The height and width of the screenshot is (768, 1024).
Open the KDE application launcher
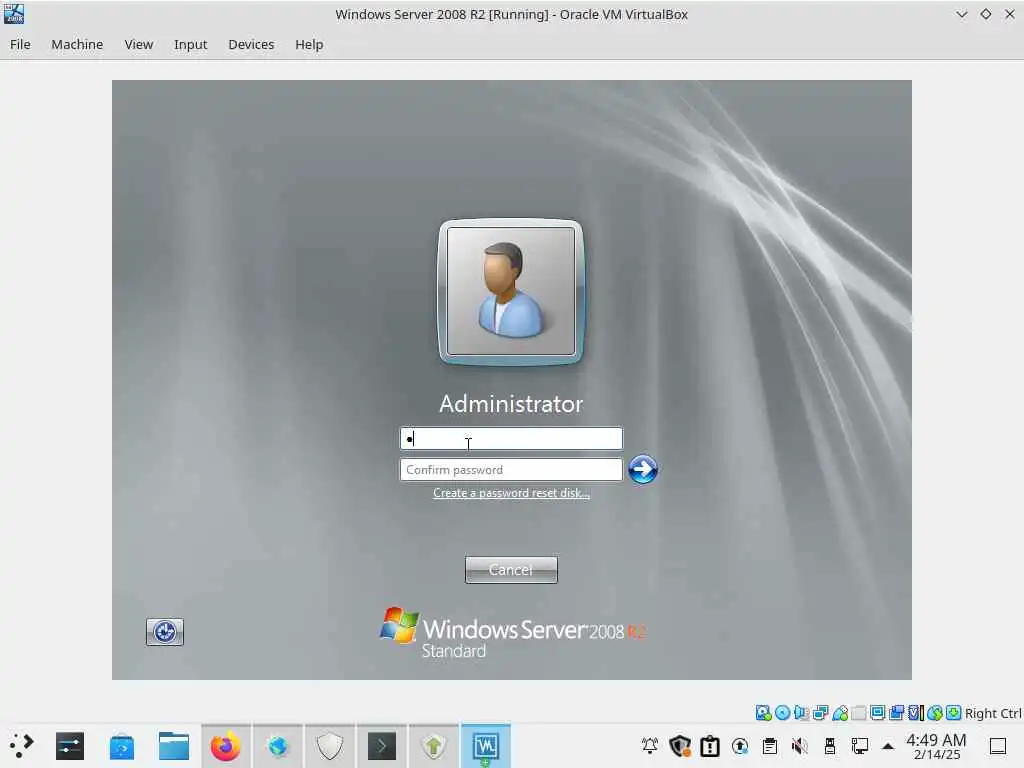pos(21,746)
